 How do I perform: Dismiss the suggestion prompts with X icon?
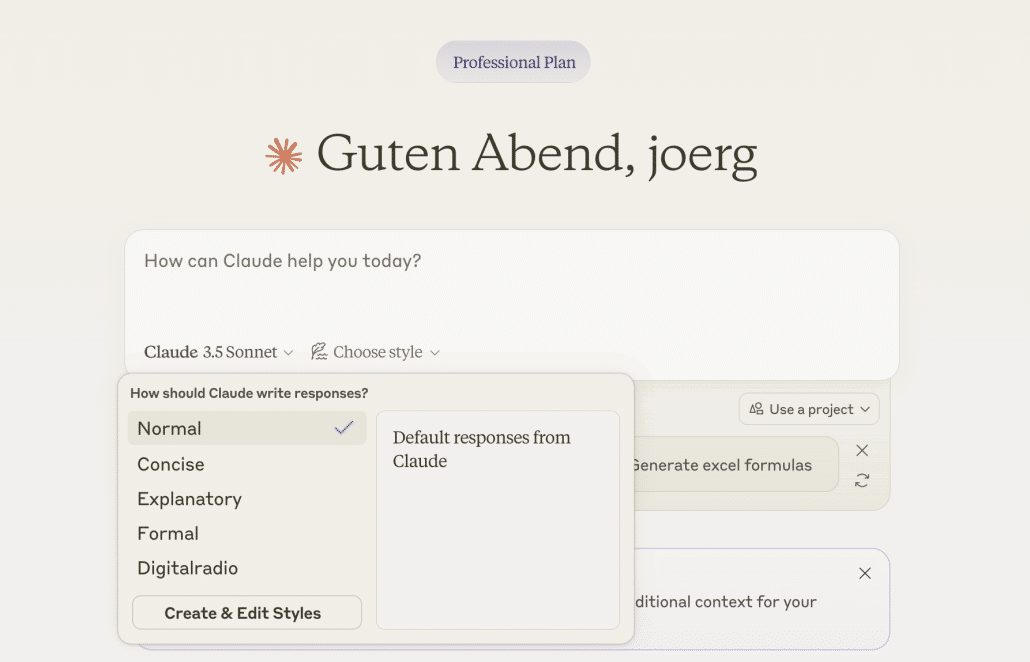(x=862, y=450)
